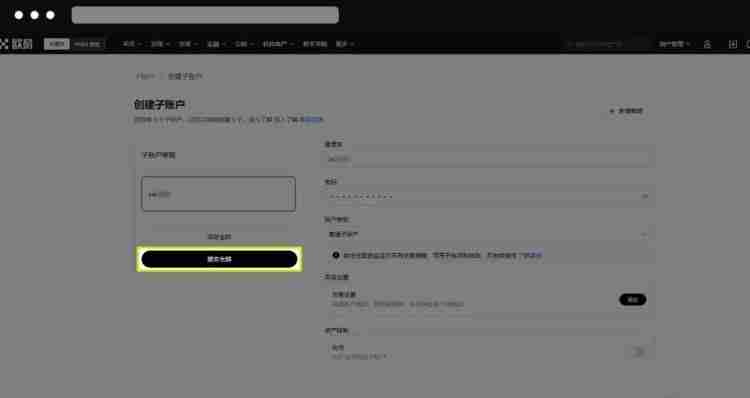Select the highlighted exchange tab beside the logo
750x398 pixels.
pos(56,44)
